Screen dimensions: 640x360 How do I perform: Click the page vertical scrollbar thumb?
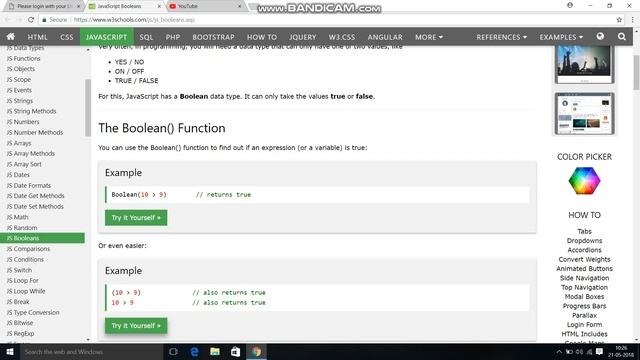pyautogui.click(x=636, y=72)
